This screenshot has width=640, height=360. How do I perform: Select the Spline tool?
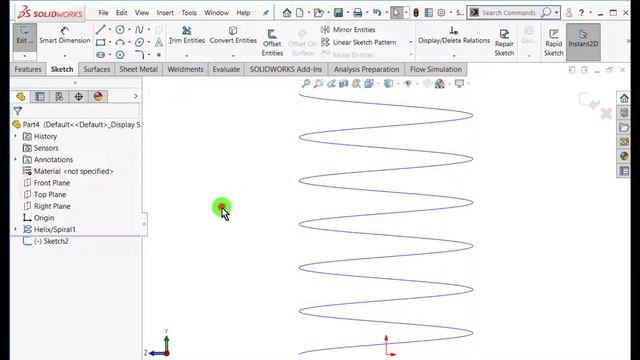139,30
